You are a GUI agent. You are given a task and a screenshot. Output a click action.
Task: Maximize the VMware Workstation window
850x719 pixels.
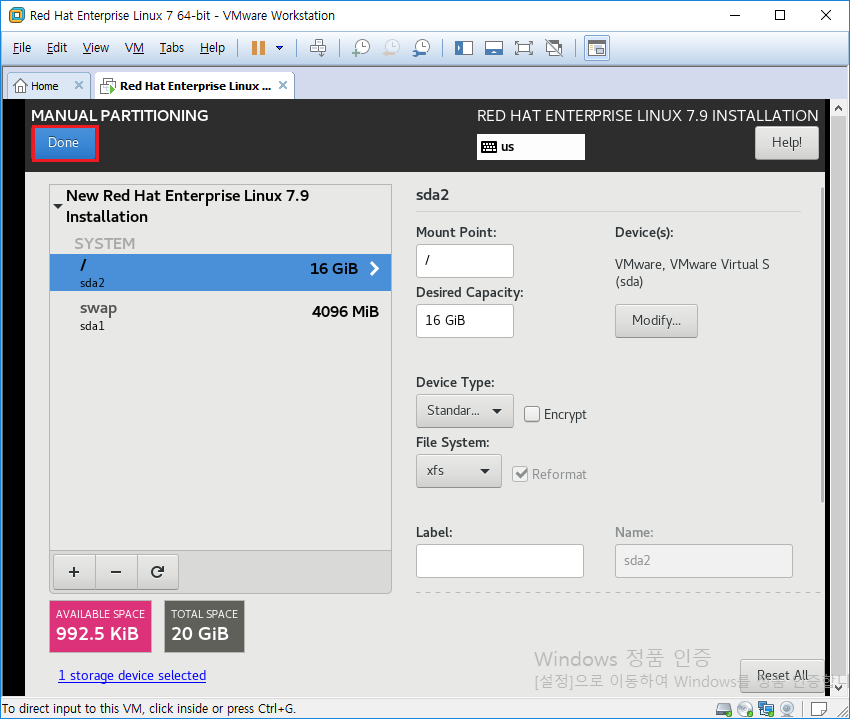click(x=780, y=15)
